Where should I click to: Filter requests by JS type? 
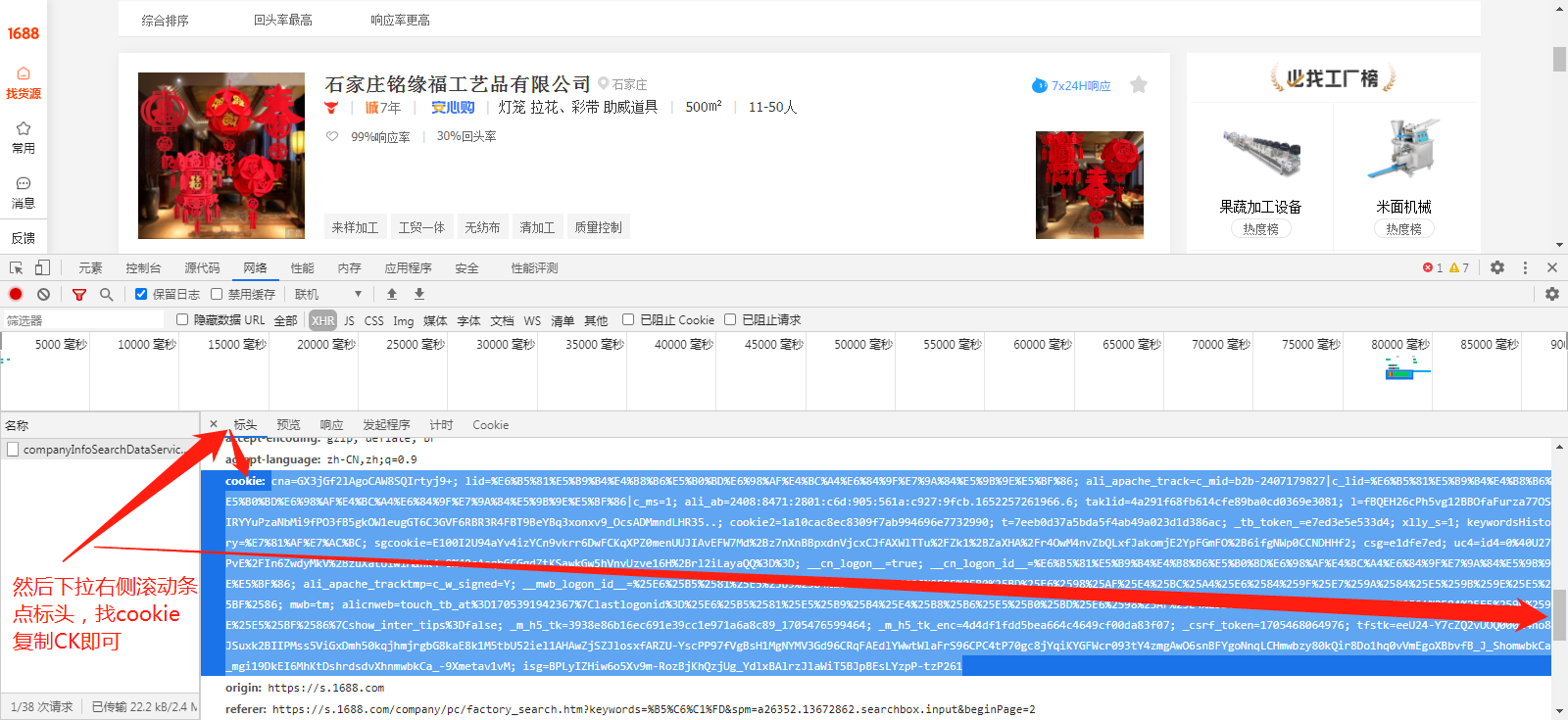click(349, 320)
